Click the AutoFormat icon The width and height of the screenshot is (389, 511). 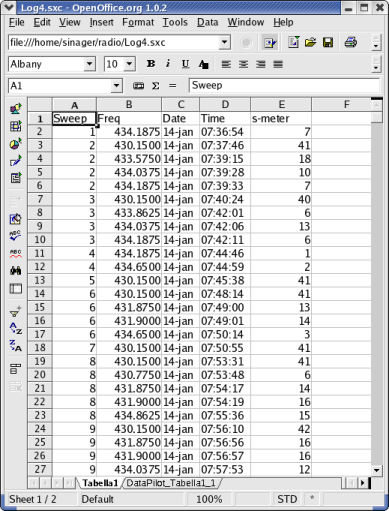[16, 219]
